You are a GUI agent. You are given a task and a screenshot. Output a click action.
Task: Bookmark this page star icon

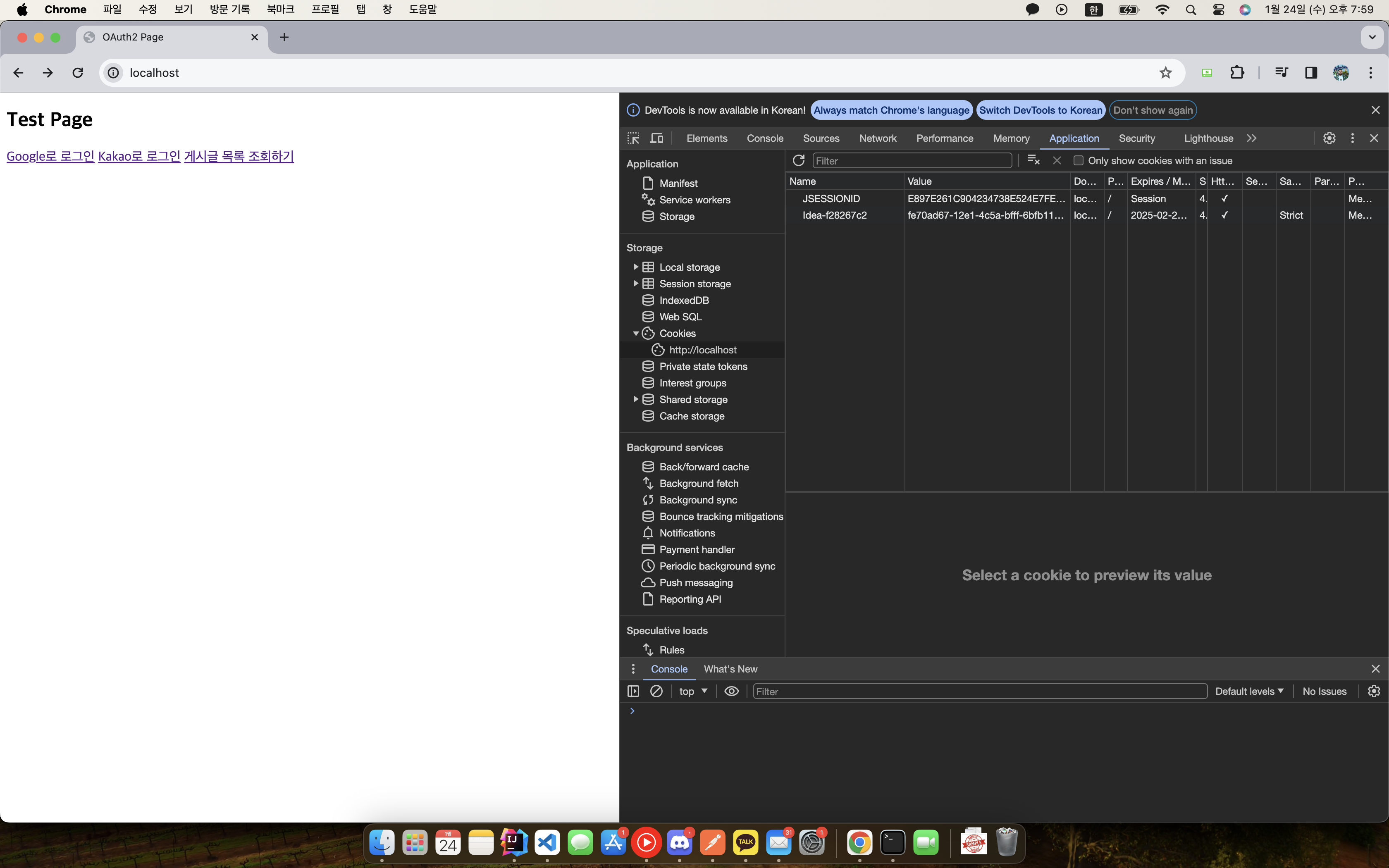(x=1165, y=73)
